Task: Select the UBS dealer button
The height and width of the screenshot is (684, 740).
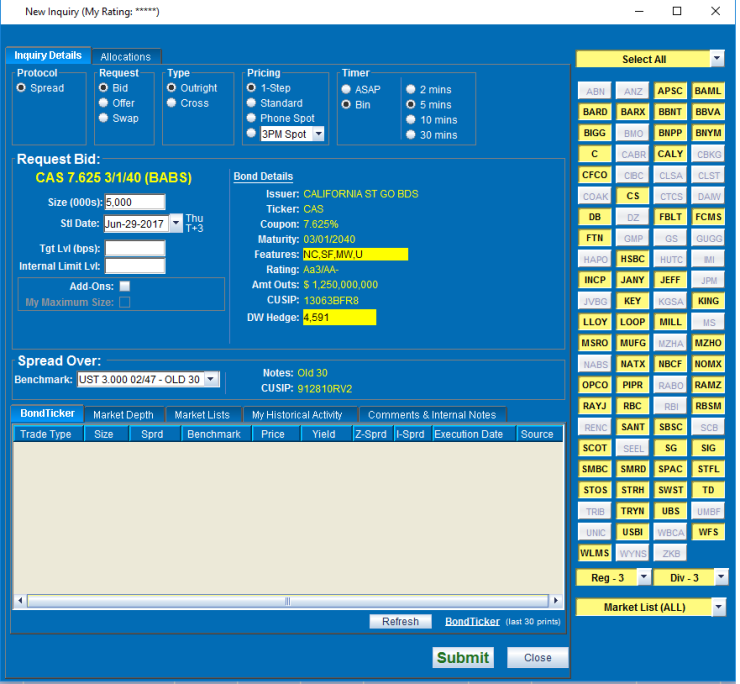Action: [x=670, y=511]
